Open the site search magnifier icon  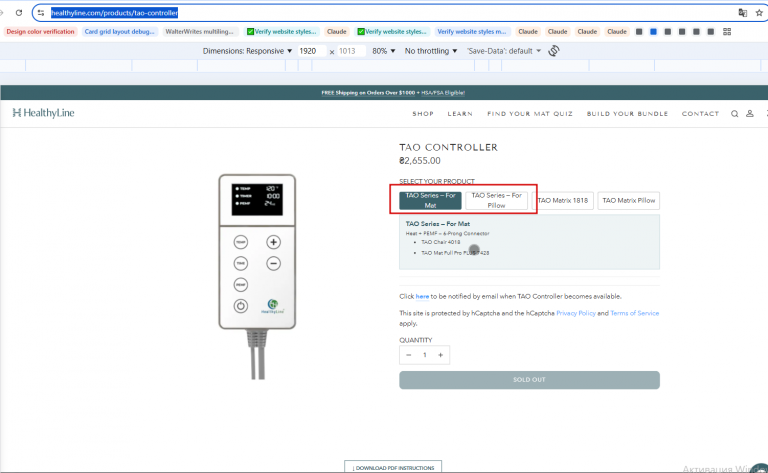click(x=735, y=114)
